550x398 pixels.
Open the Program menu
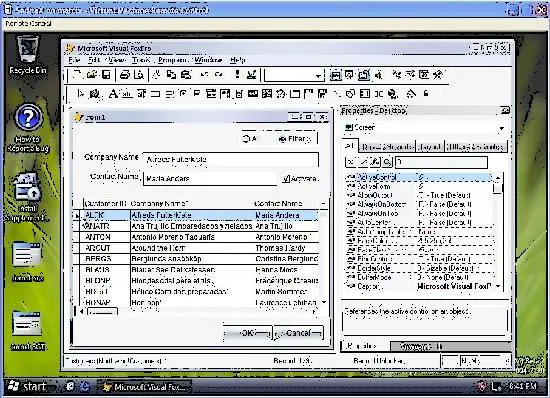[172, 60]
